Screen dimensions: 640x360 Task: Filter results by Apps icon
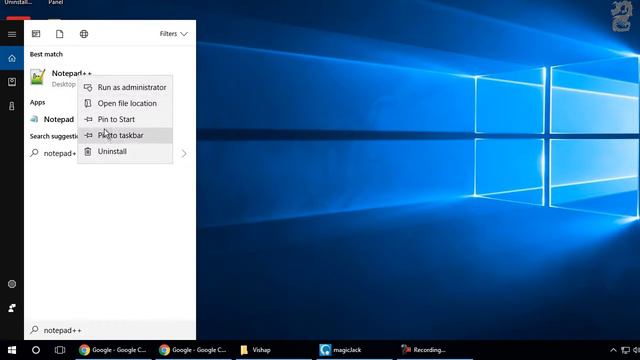(x=36, y=34)
